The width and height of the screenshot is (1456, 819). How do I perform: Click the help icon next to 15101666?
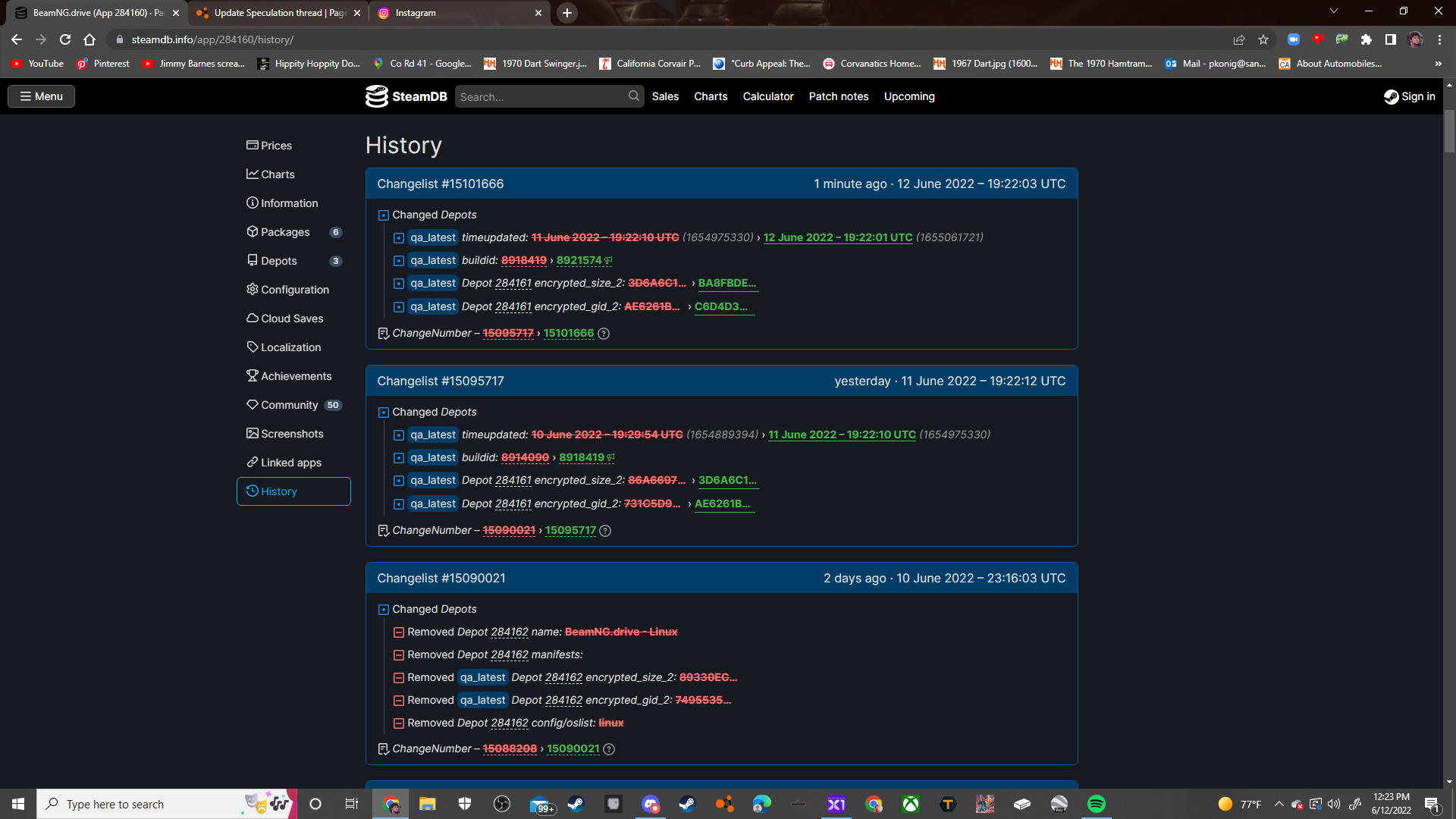pos(604,334)
